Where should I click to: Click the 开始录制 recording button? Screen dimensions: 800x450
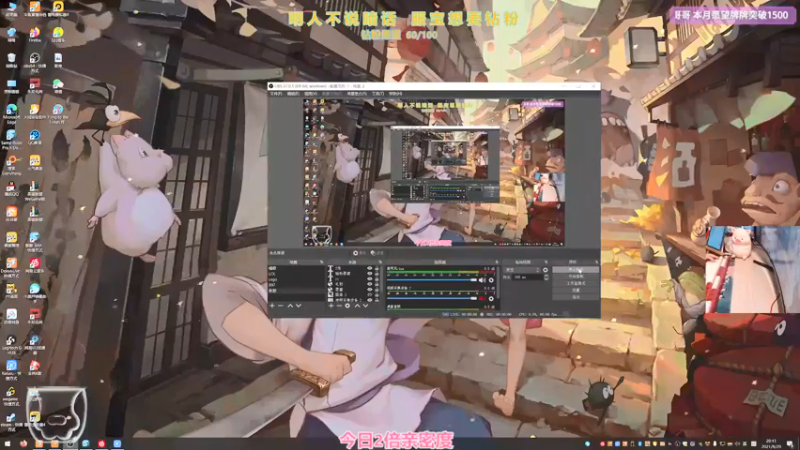point(576,276)
